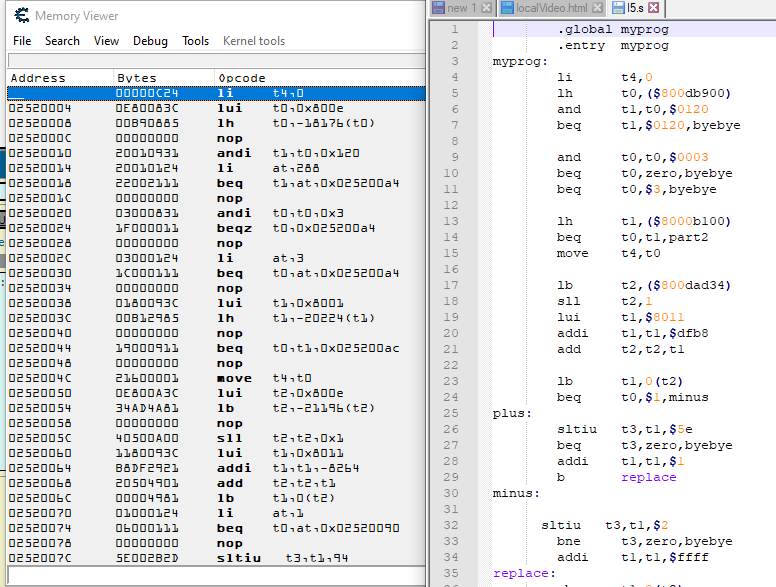The height and width of the screenshot is (587, 776).
Task: Click the save icon on localVideo.html tab
Action: tap(507, 8)
